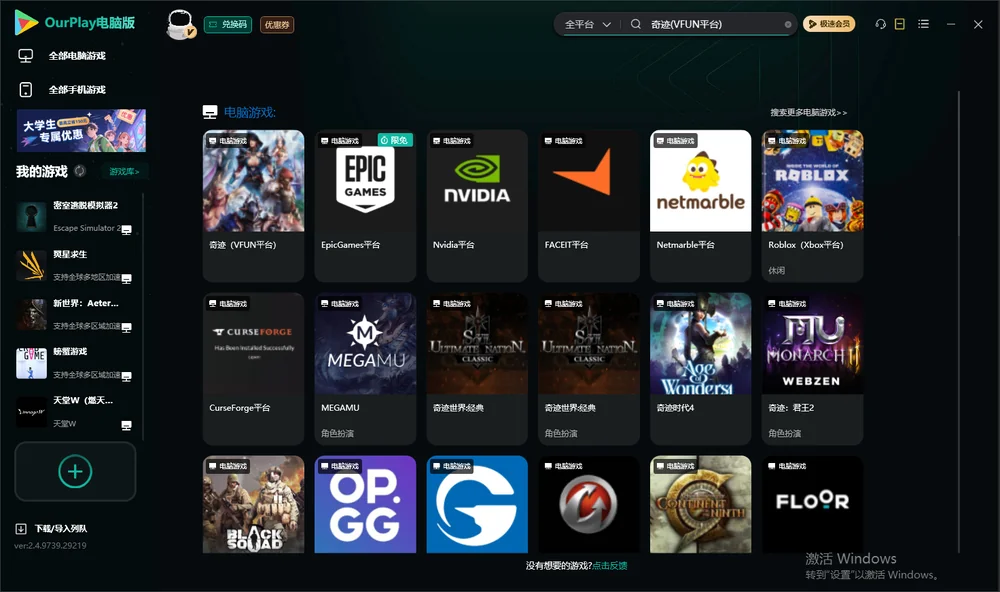Open the Roblox (Xbox平台) card
This screenshot has height=592, width=1000.
(812, 205)
